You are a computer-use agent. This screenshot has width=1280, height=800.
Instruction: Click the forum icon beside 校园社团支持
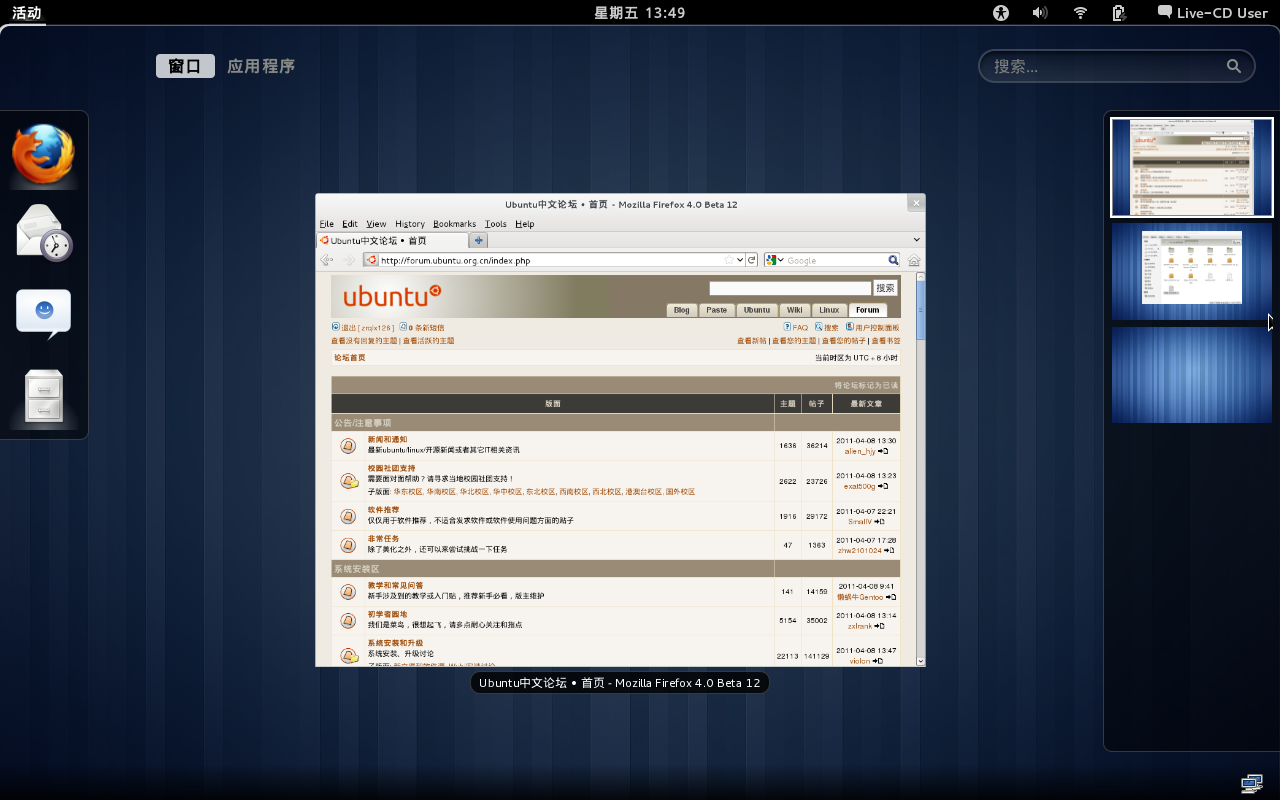pyautogui.click(x=349, y=481)
